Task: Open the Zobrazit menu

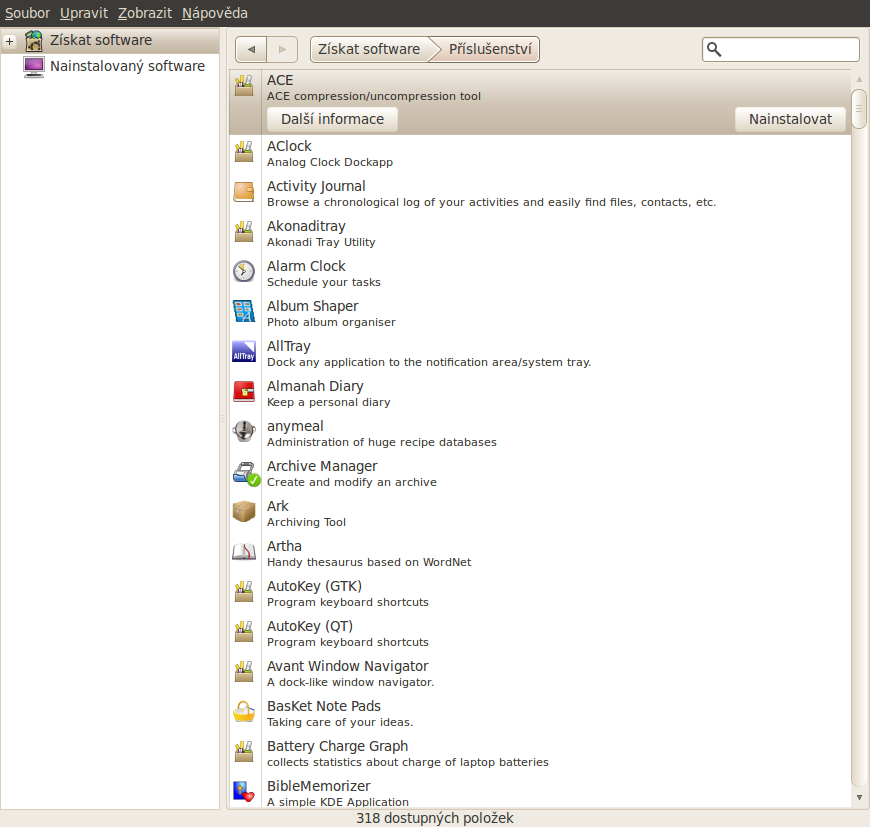Action: tap(145, 13)
